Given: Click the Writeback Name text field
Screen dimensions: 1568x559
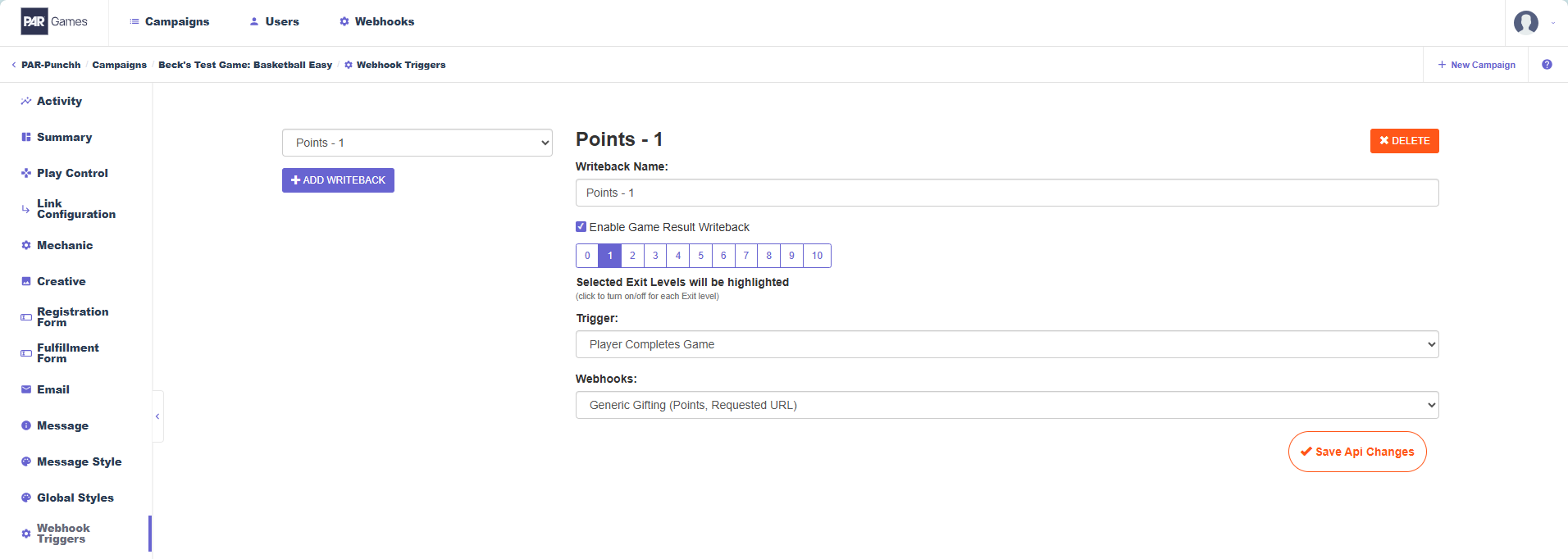Looking at the screenshot, I should 1007,193.
